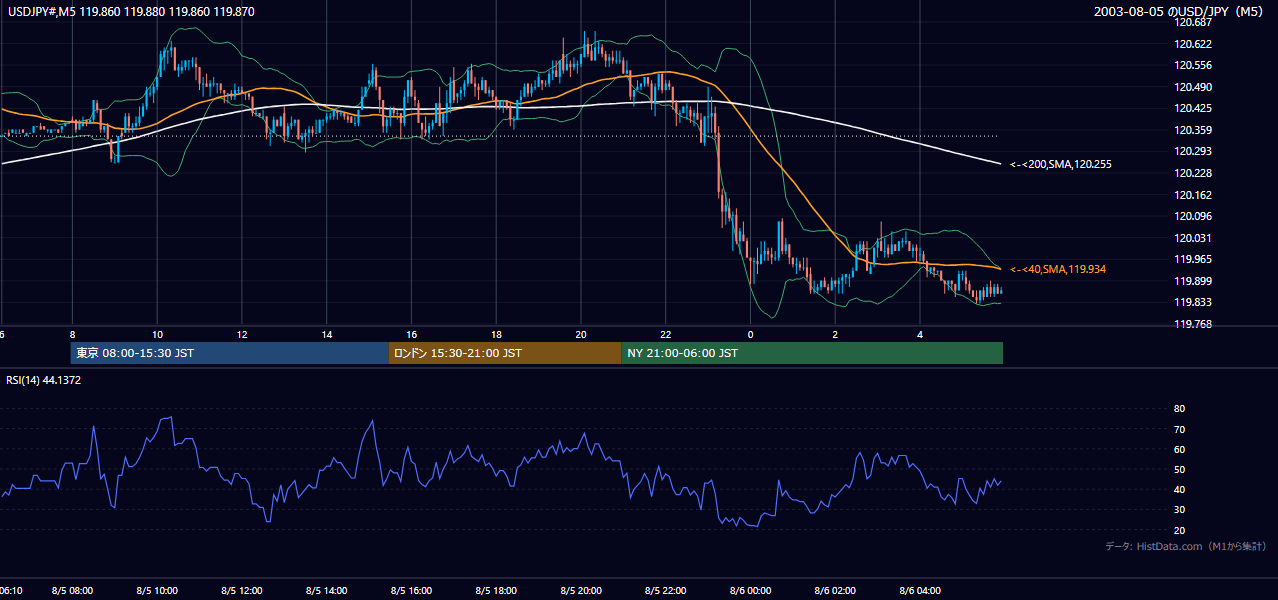Click hour tick 16 under price chart
This screenshot has height=600, width=1278.
411,334
